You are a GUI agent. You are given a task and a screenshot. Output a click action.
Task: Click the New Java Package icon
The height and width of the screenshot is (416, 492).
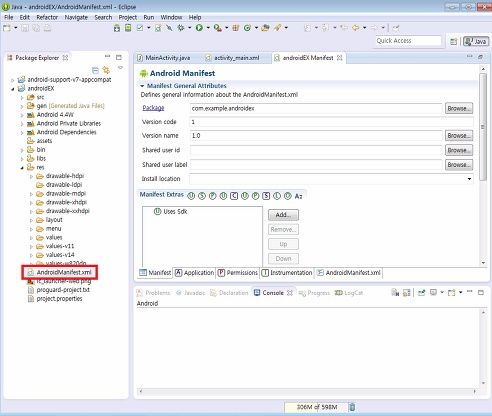click(236, 28)
